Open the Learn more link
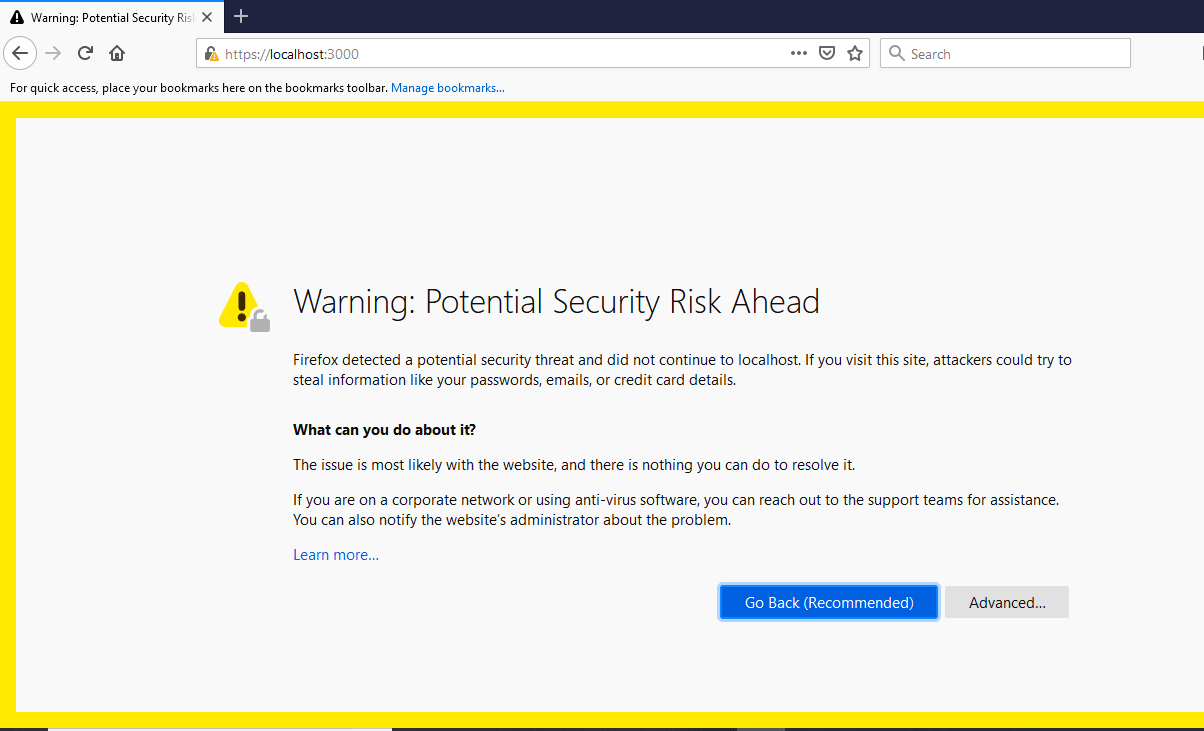1204x731 pixels. (336, 555)
